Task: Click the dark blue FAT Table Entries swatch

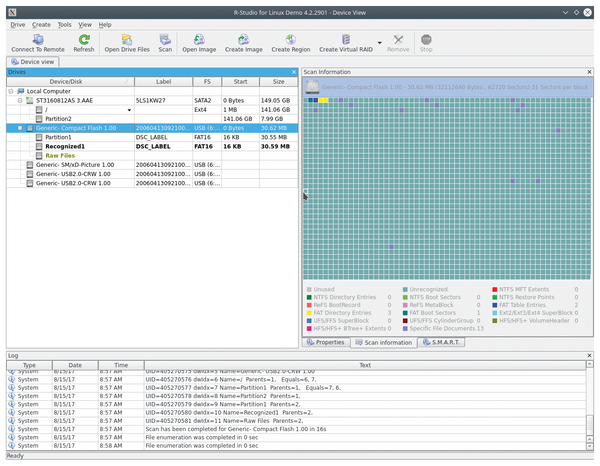Action: pos(494,305)
